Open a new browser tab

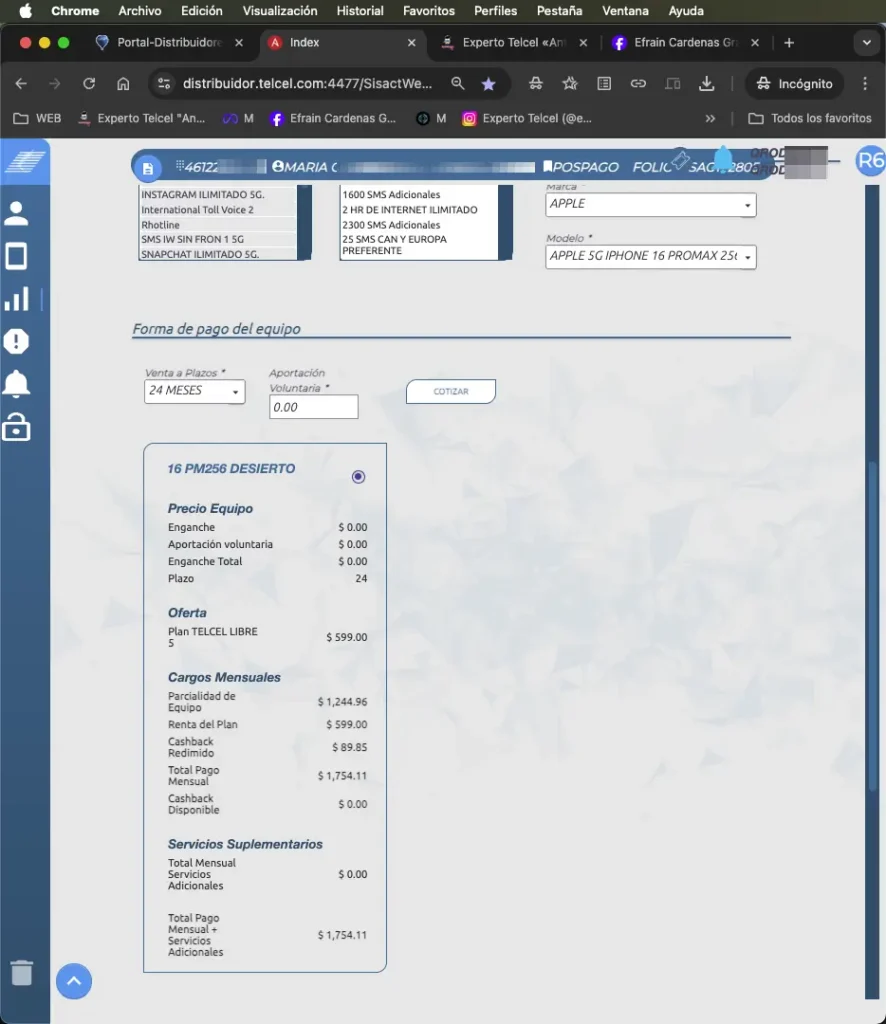(x=789, y=42)
